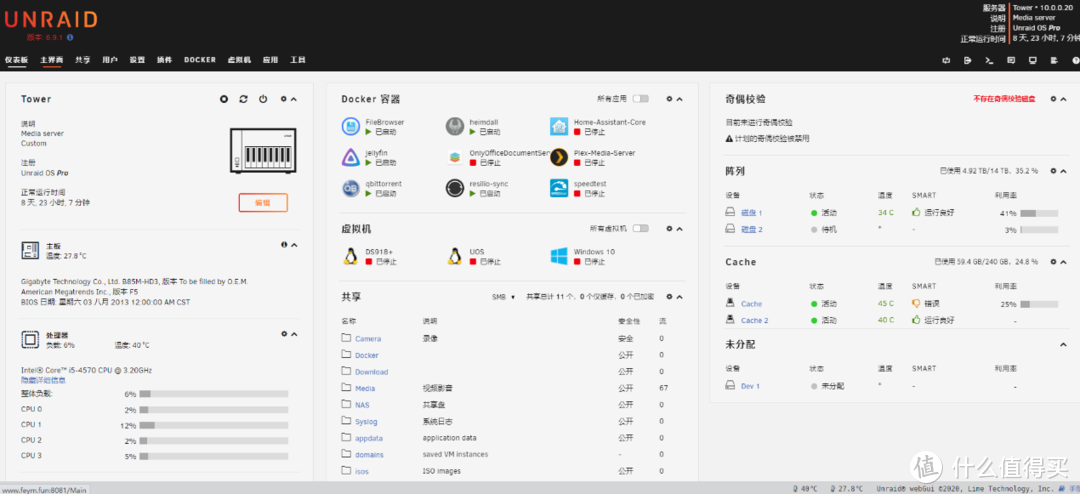1080x494 pixels.
Task: Click the overall CPU load bar
Action: coord(214,394)
